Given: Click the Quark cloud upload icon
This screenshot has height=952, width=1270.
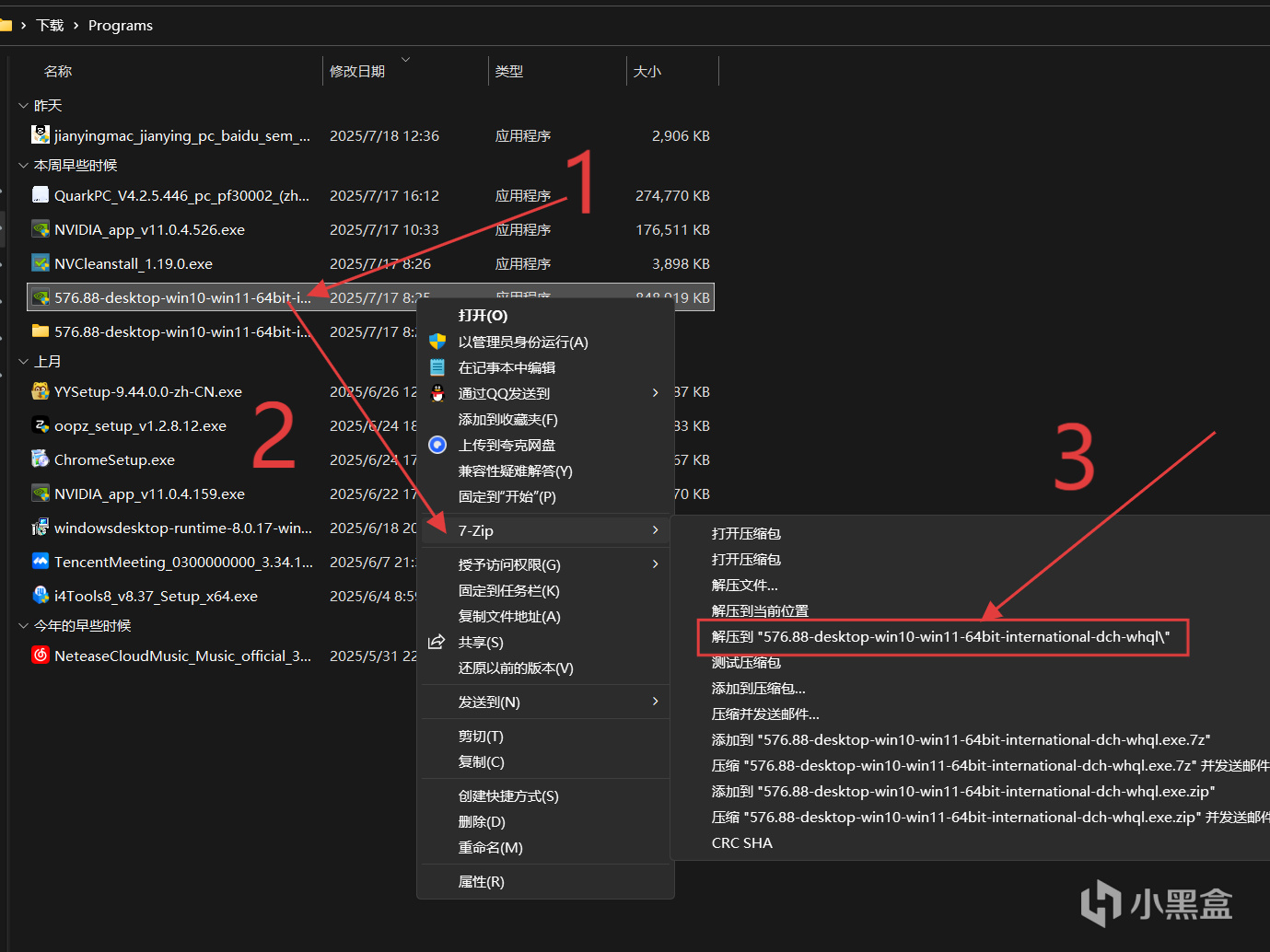Looking at the screenshot, I should pos(438,445).
